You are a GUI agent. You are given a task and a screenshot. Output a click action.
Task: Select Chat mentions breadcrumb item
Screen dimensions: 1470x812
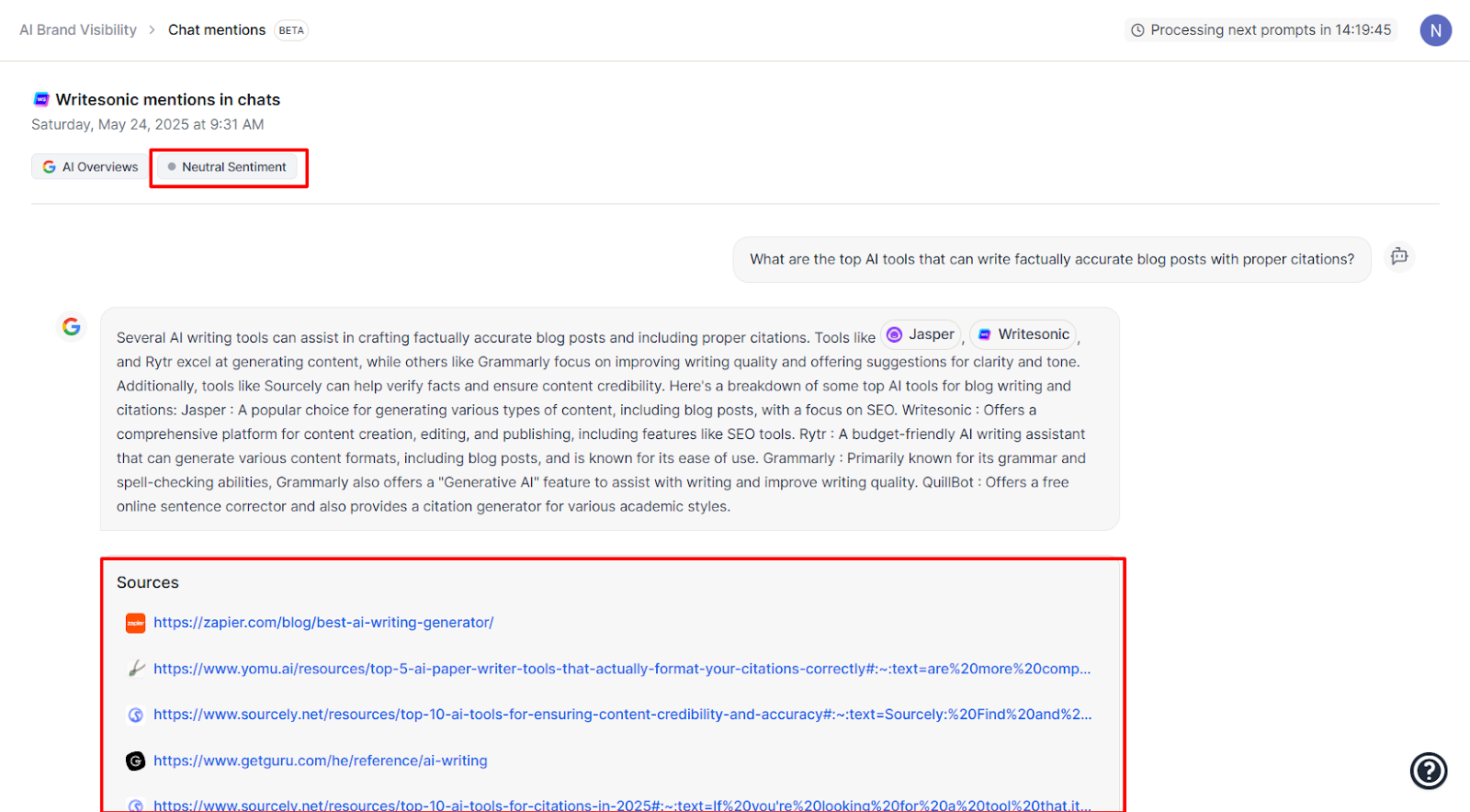click(217, 30)
